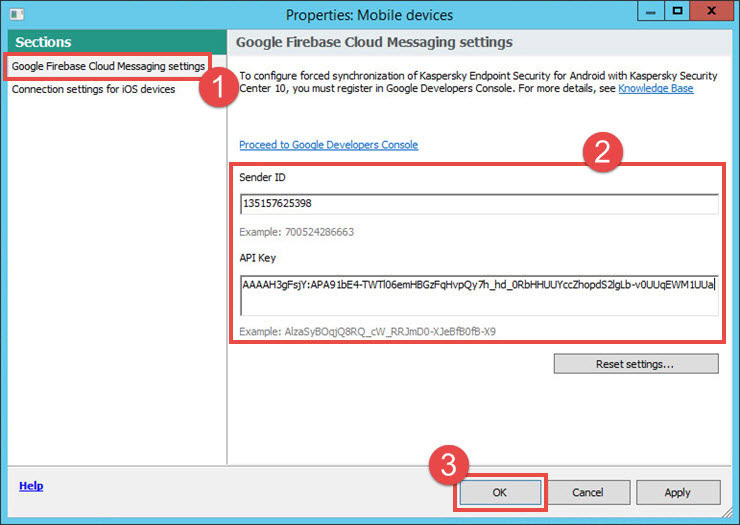Click the API Key label
Image resolution: width=740 pixels, height=525 pixels.
point(258,258)
